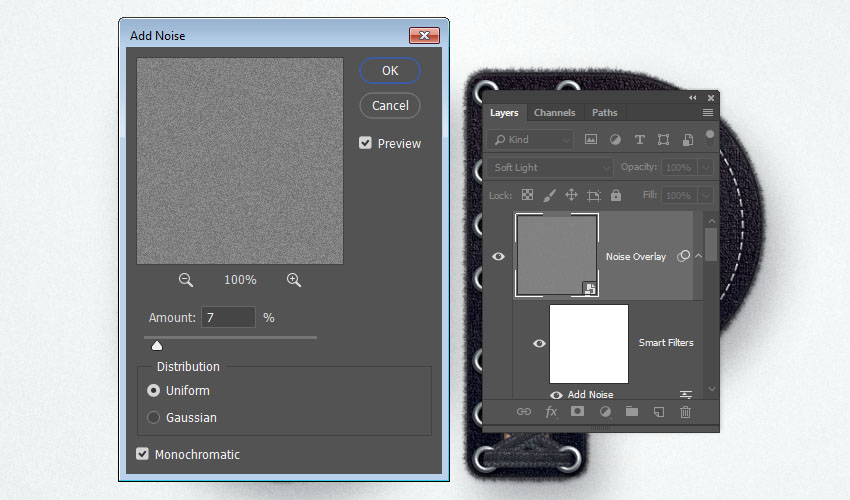The image size is (850, 500).
Task: Switch to the Channels tab
Action: (554, 113)
